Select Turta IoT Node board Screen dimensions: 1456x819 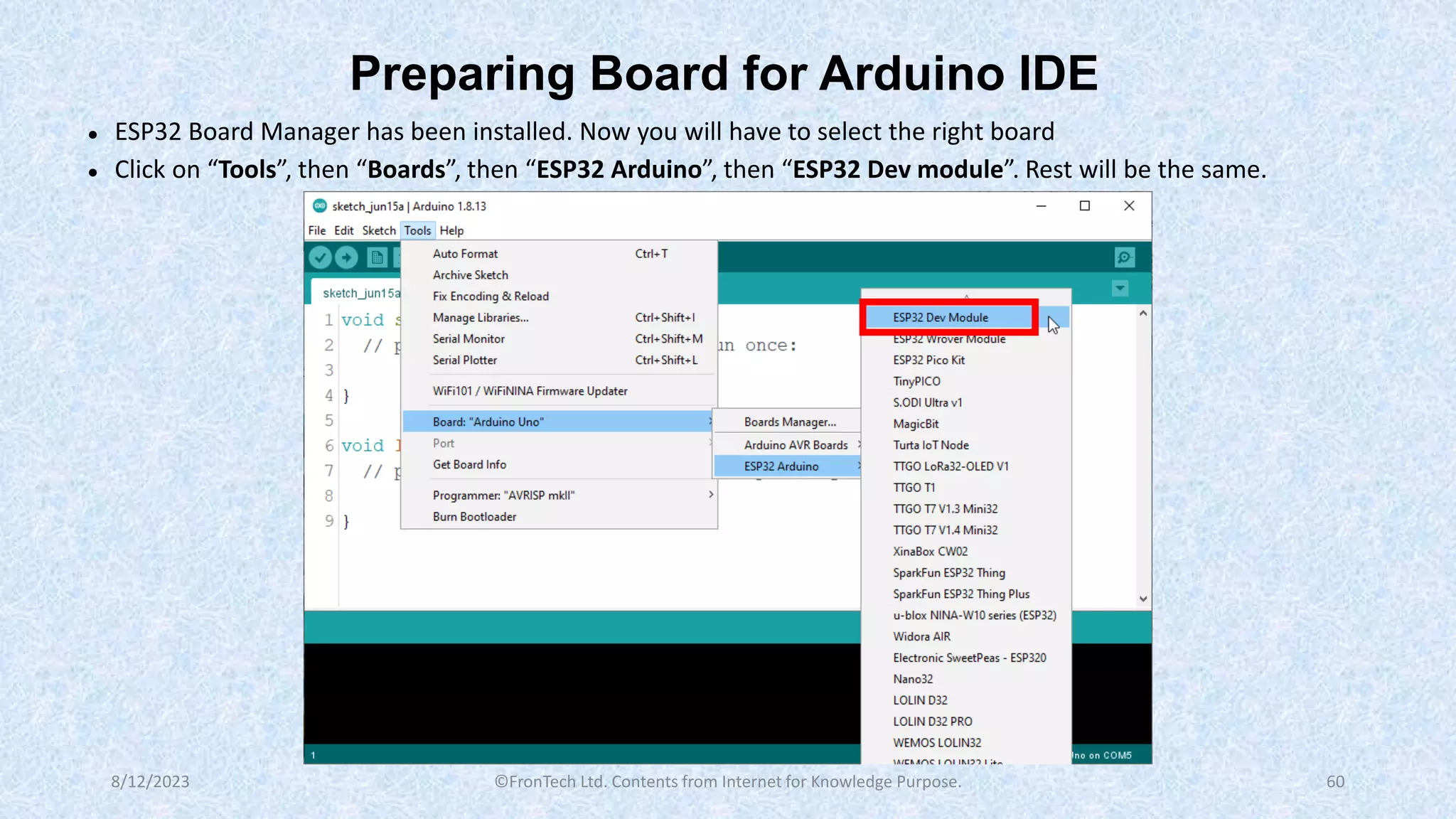point(966,446)
